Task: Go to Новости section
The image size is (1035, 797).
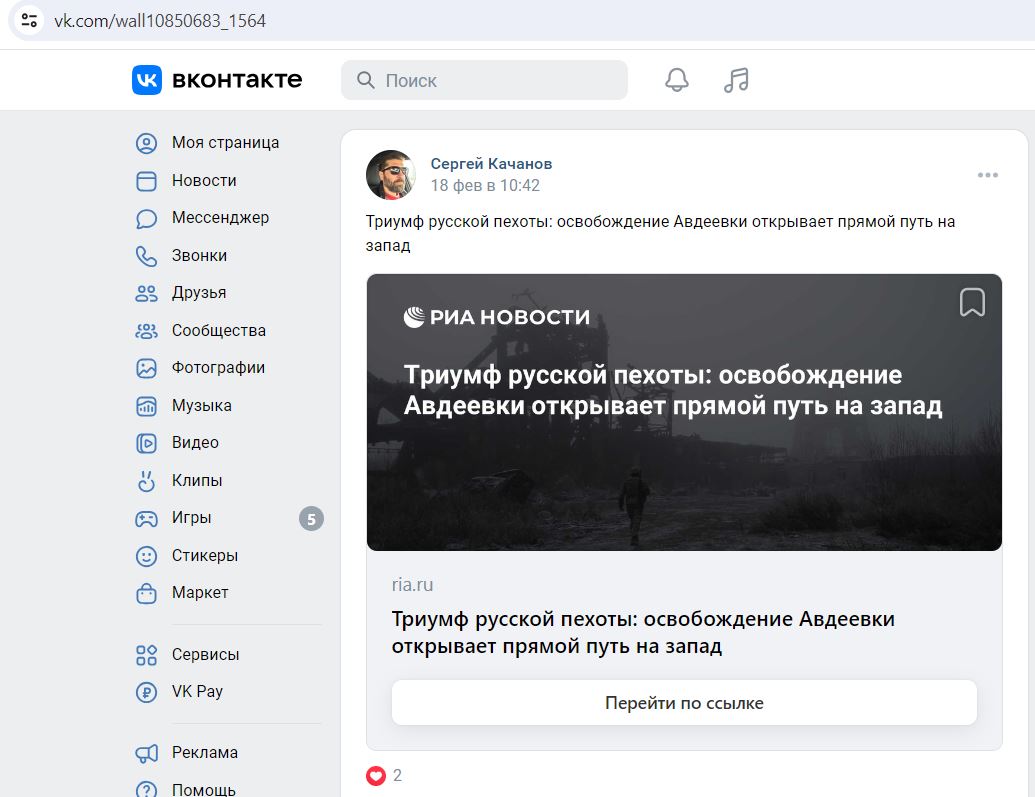Action: [x=204, y=180]
